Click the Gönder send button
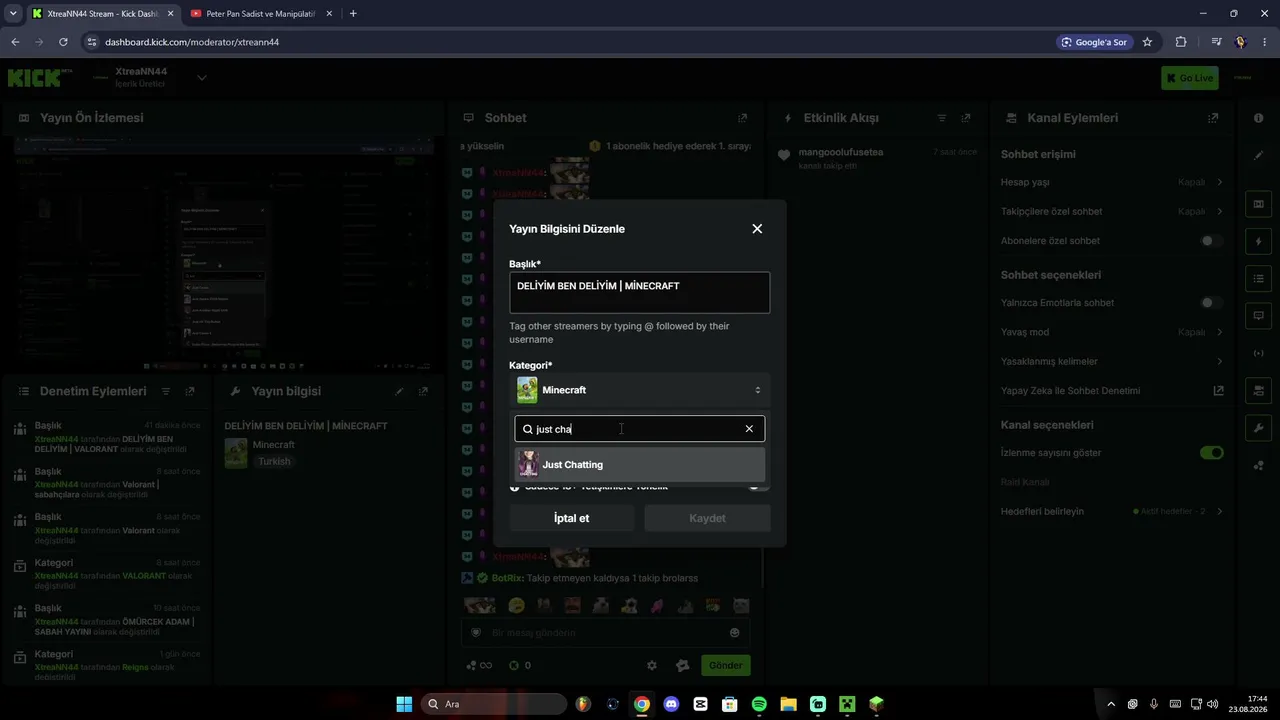 (x=726, y=665)
